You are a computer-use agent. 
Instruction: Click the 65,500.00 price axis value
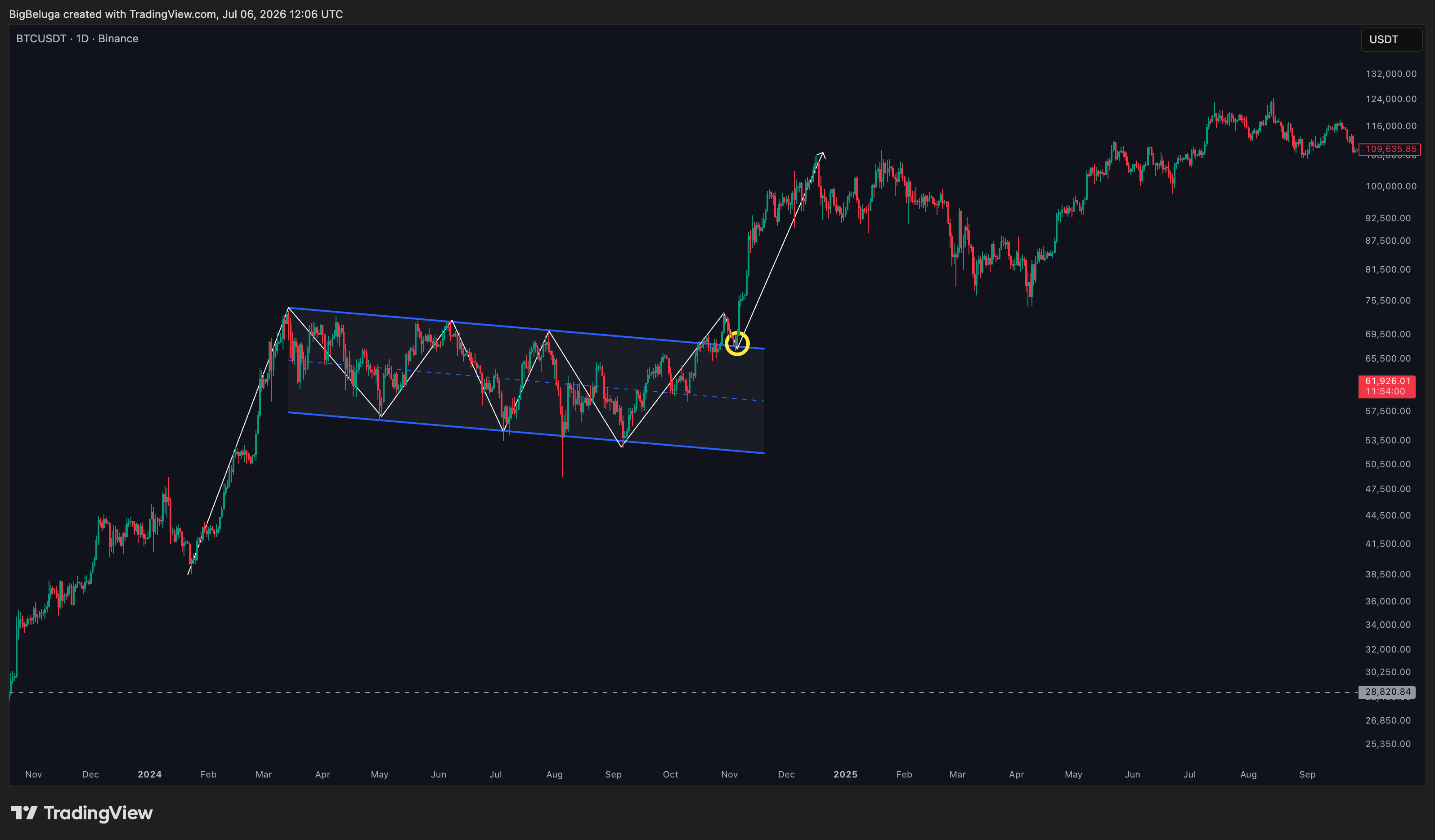(x=1388, y=358)
